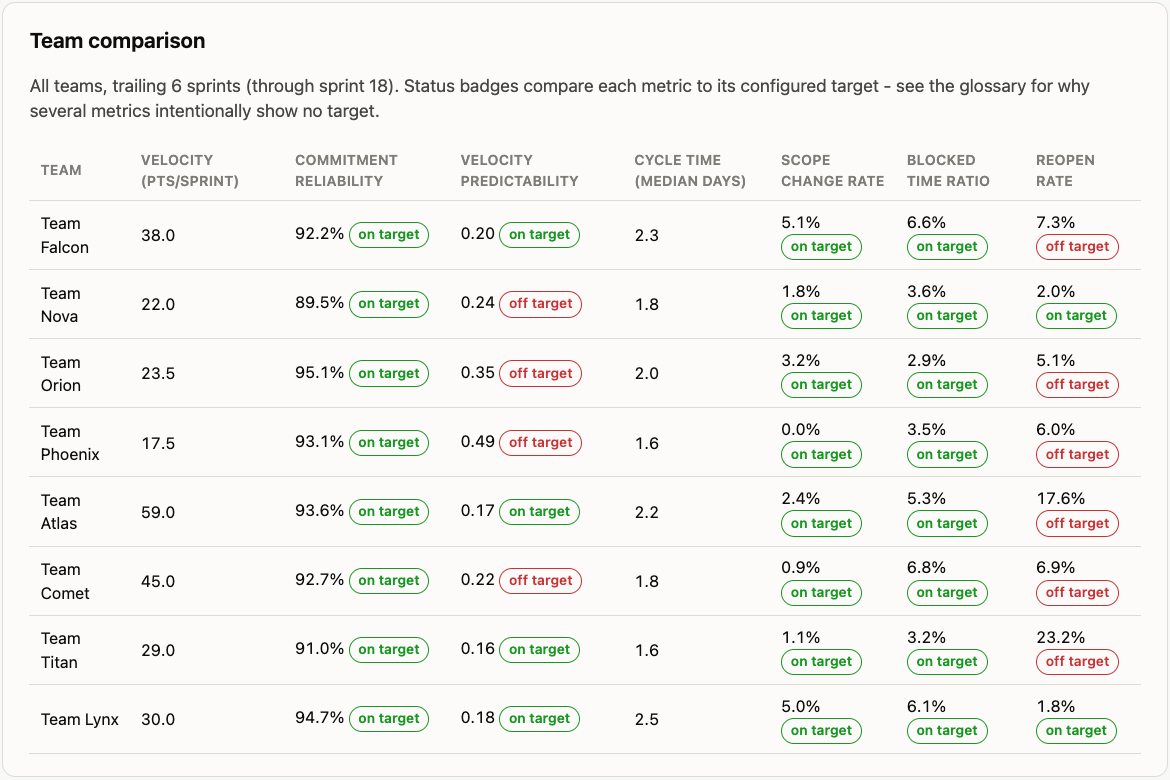Image resolution: width=1170 pixels, height=780 pixels.
Task: Select the Team Titan row name
Action: point(60,650)
